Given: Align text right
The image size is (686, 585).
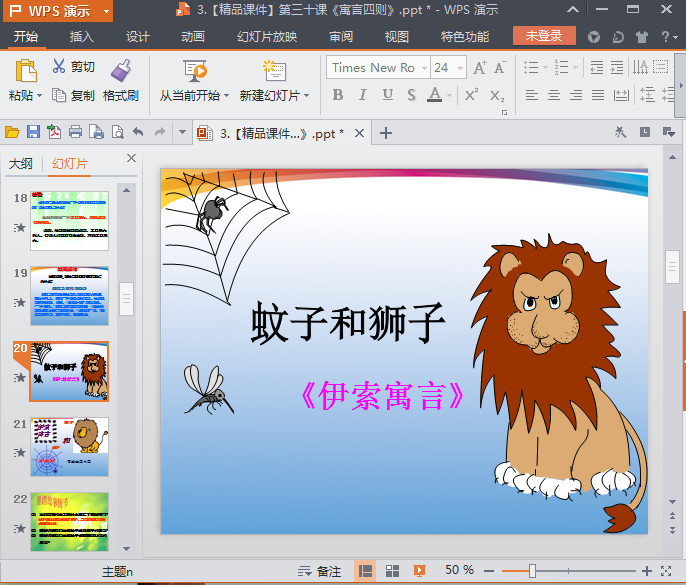Looking at the screenshot, I should (x=576, y=95).
